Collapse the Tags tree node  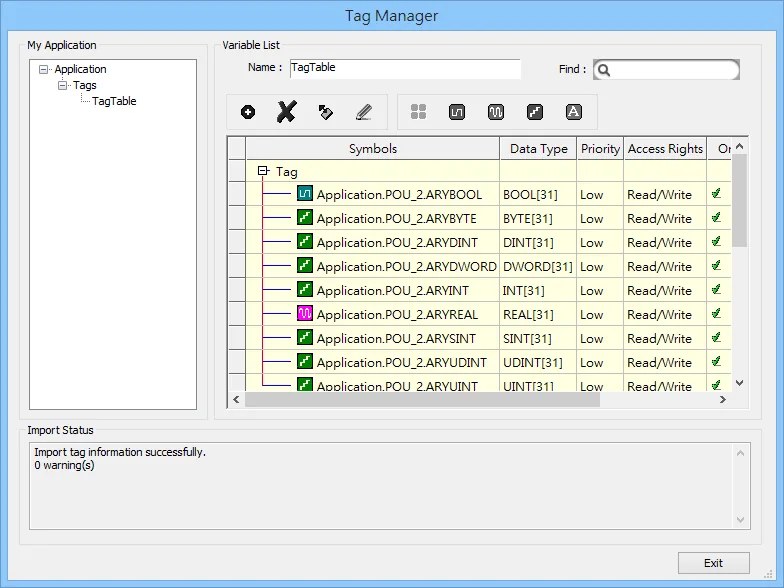click(62, 86)
